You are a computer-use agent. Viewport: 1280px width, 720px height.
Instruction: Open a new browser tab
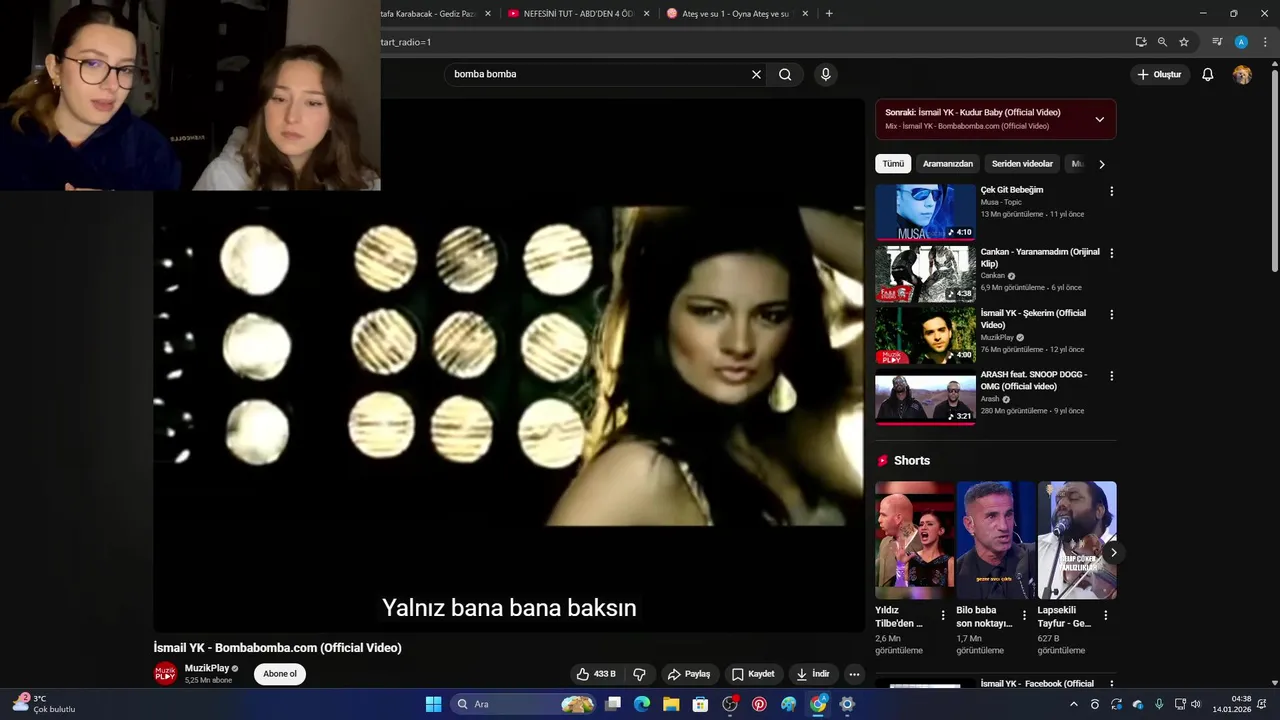tap(829, 14)
